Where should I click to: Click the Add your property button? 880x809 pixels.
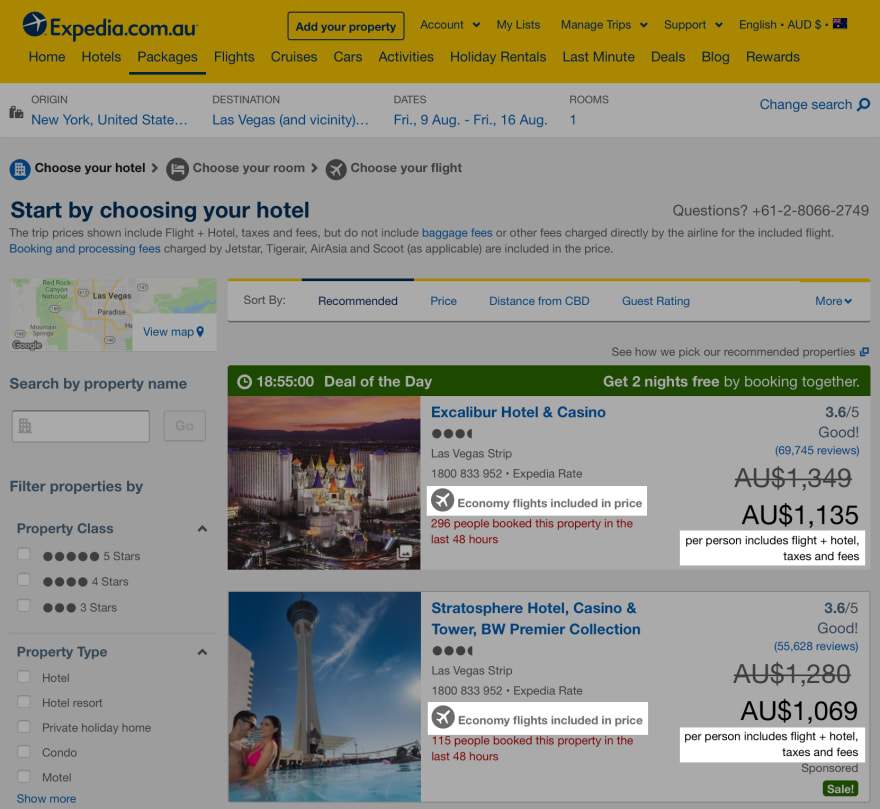tap(346, 26)
